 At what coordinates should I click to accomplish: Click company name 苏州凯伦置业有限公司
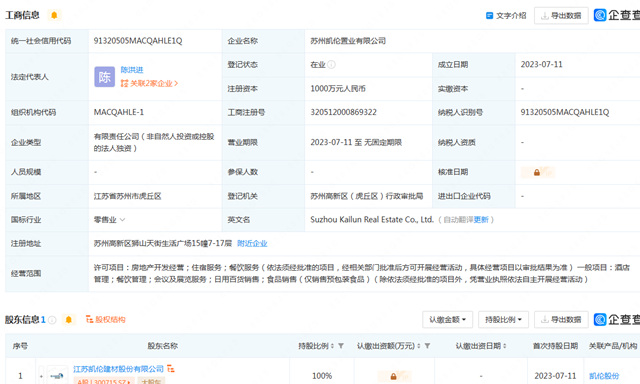coord(348,41)
